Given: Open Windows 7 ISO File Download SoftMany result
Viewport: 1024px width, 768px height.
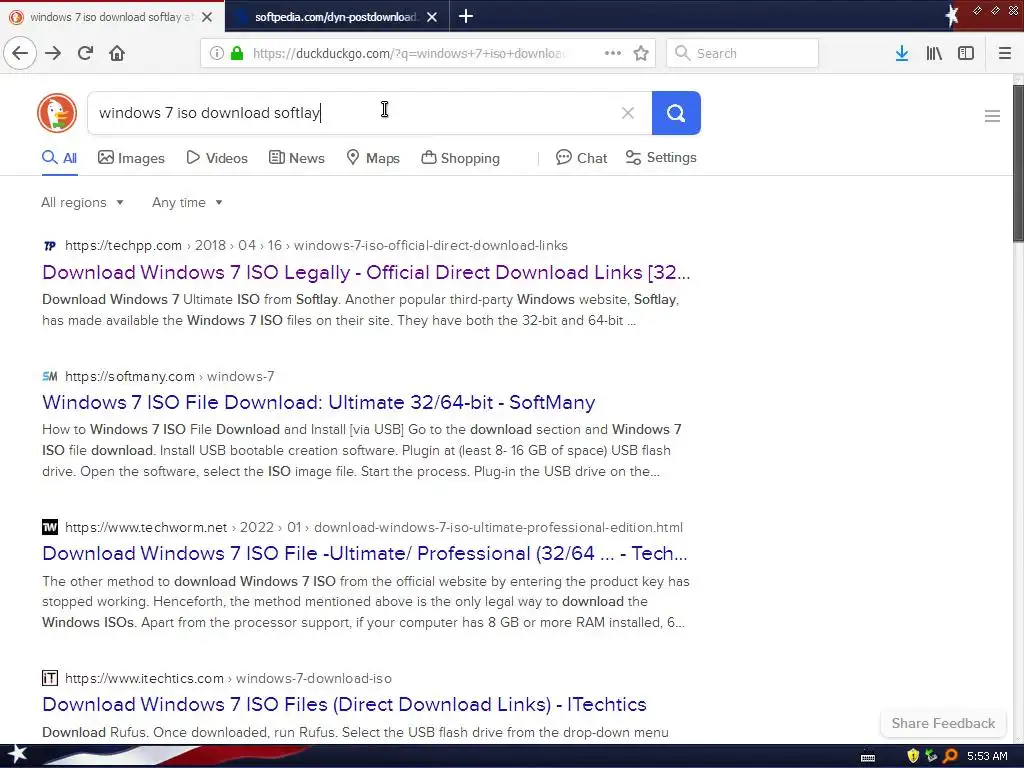Looking at the screenshot, I should point(319,402).
